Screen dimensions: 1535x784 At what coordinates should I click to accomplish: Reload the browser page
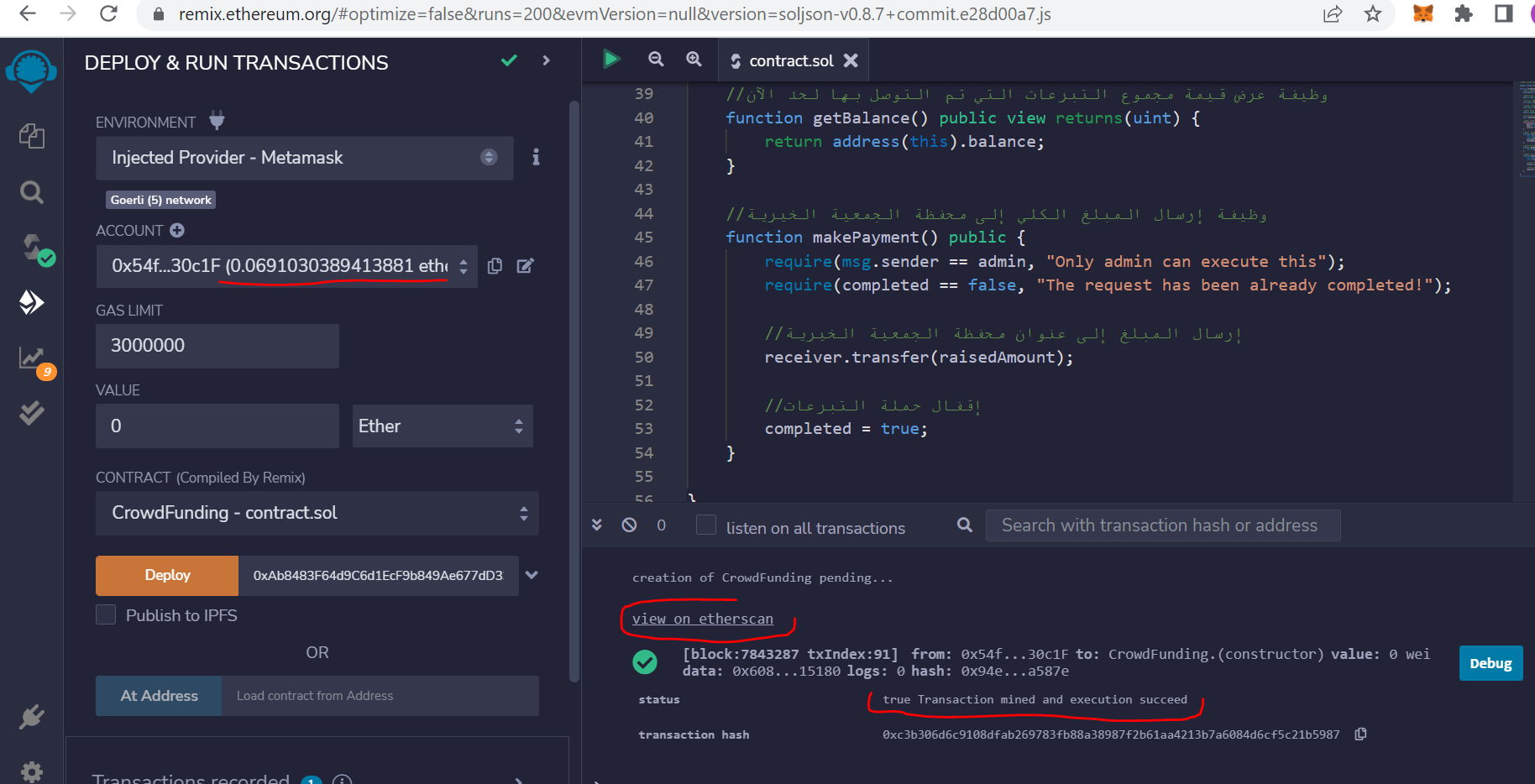tap(108, 13)
